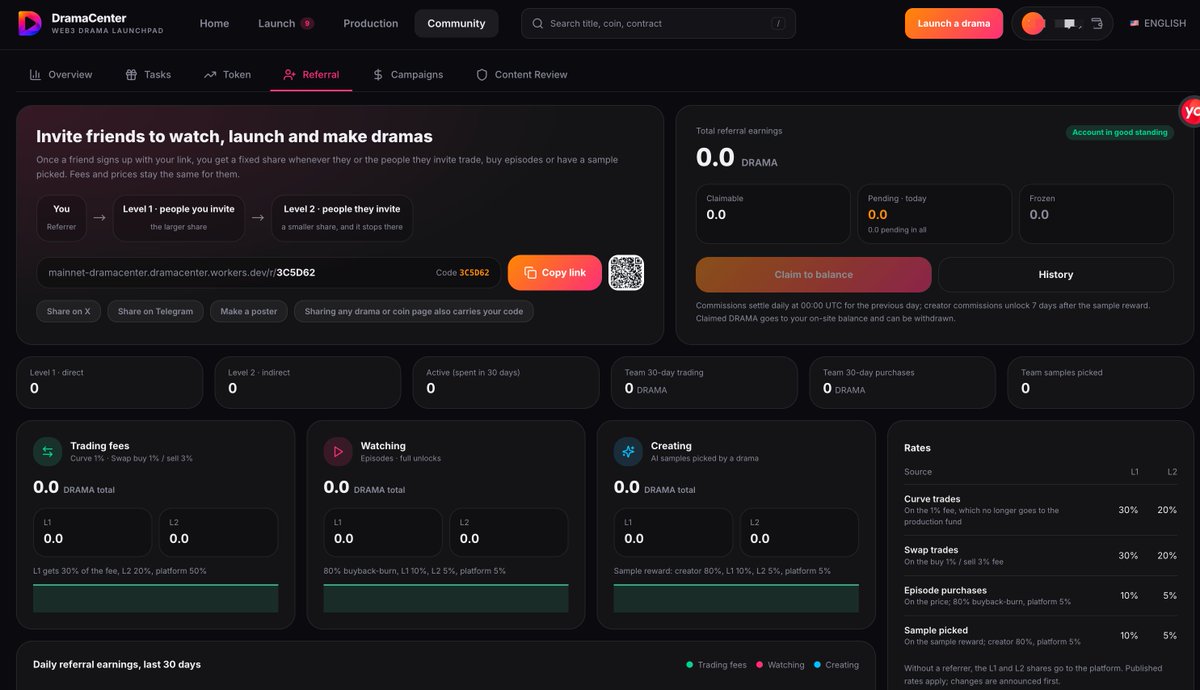Select the Community menu item
The width and height of the screenshot is (1200, 690).
[x=456, y=23]
